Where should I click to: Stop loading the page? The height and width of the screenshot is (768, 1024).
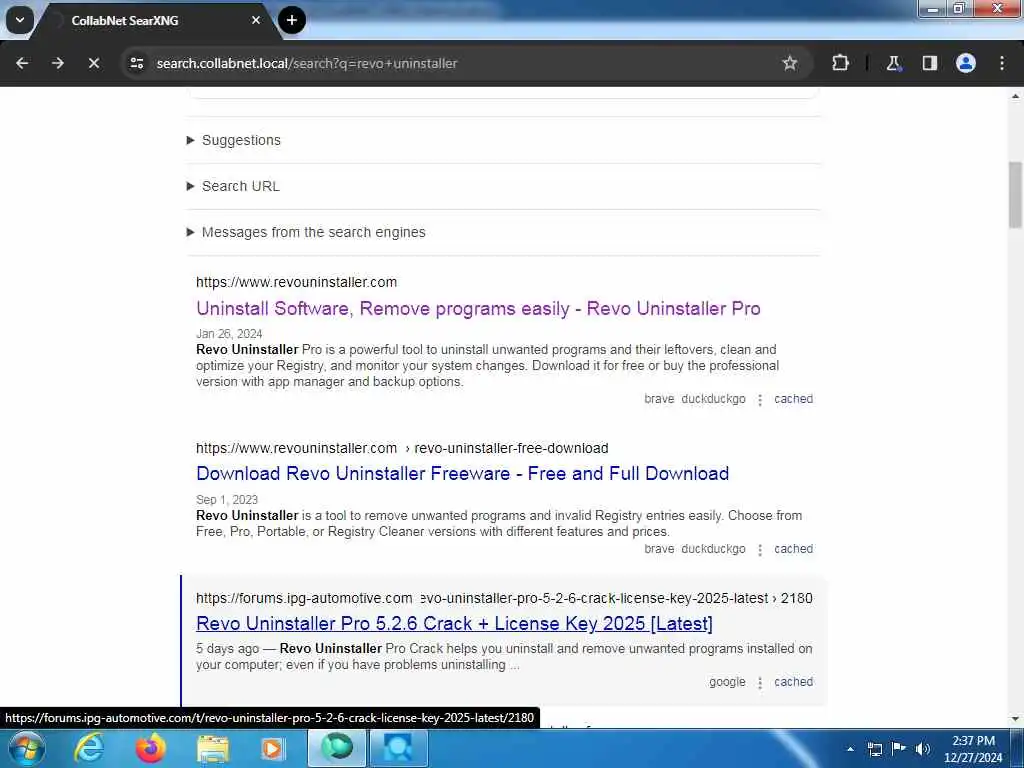point(94,63)
